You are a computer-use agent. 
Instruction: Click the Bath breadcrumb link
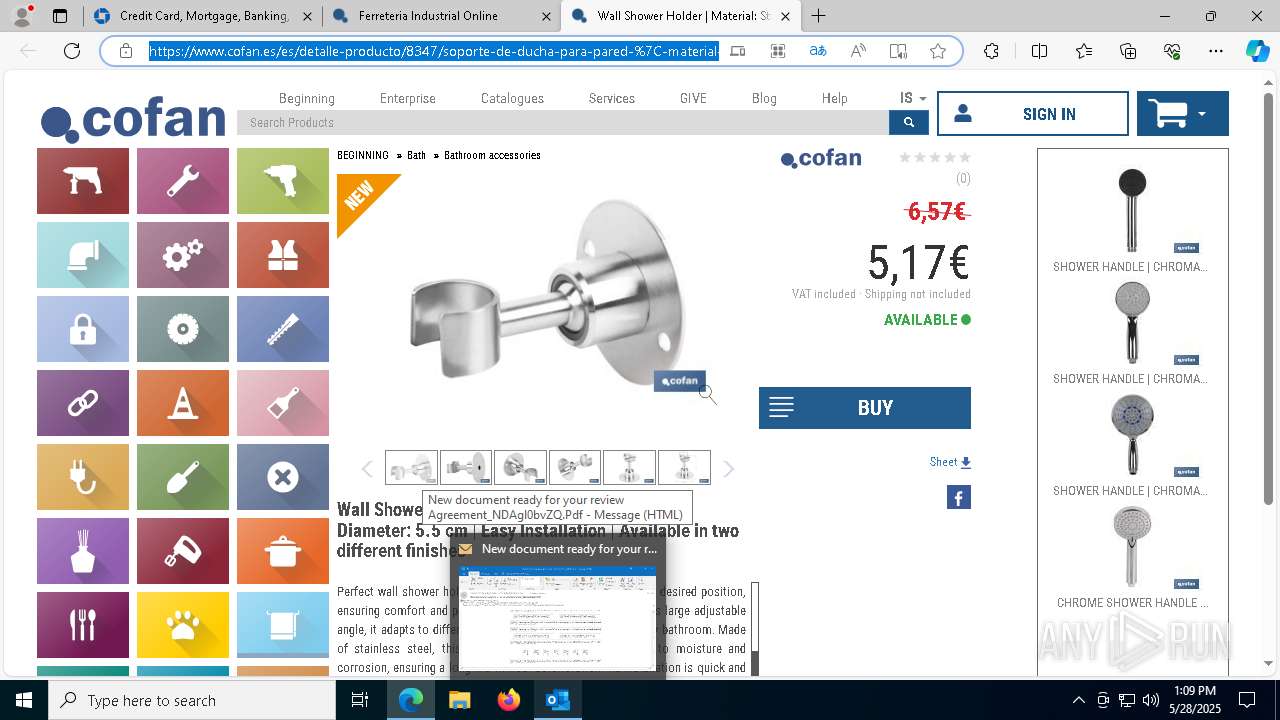416,155
